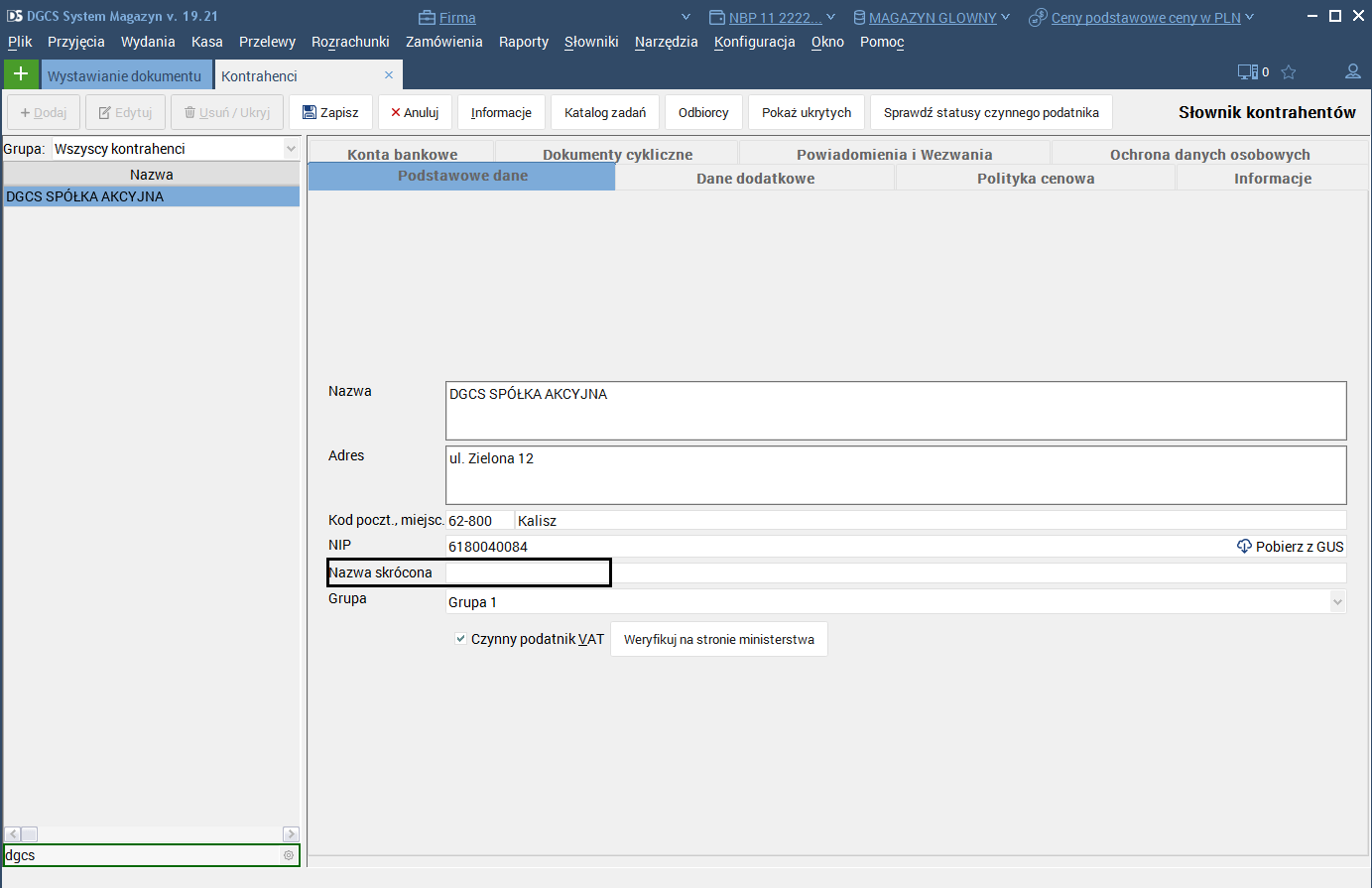
Task: Close the Kontrahenci tab with its X icon
Action: (x=389, y=75)
